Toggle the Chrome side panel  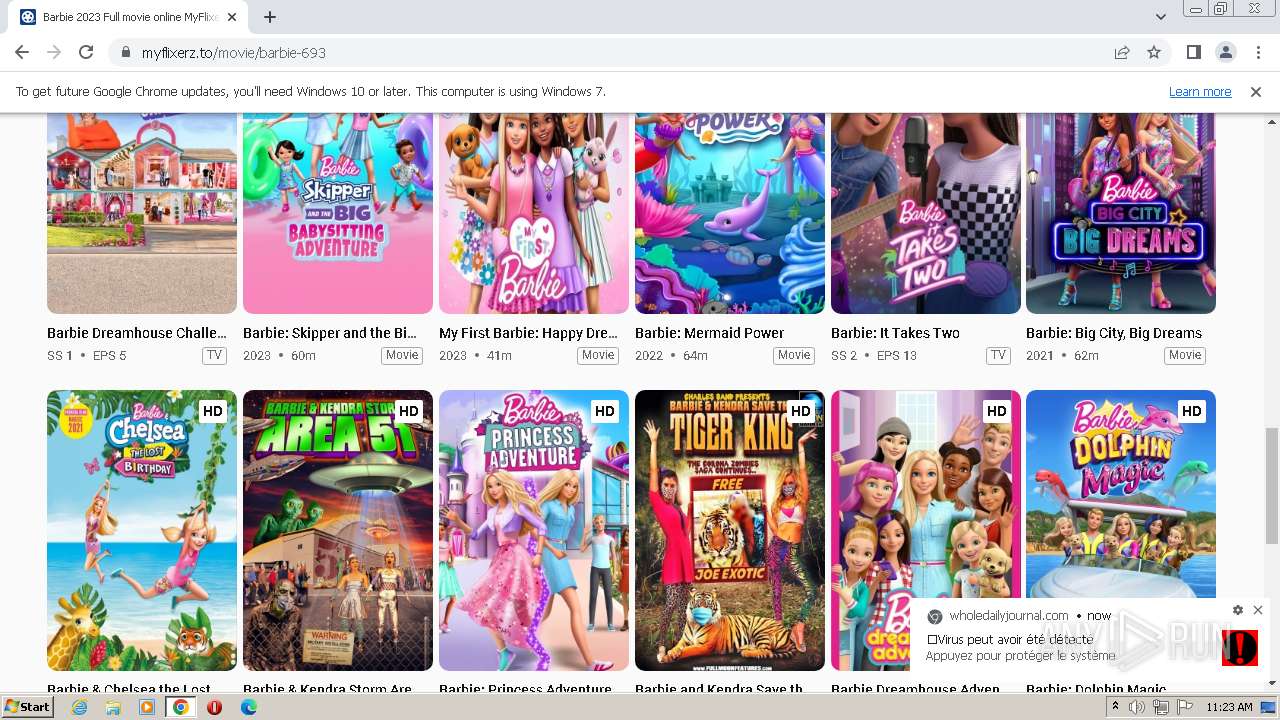1194,52
